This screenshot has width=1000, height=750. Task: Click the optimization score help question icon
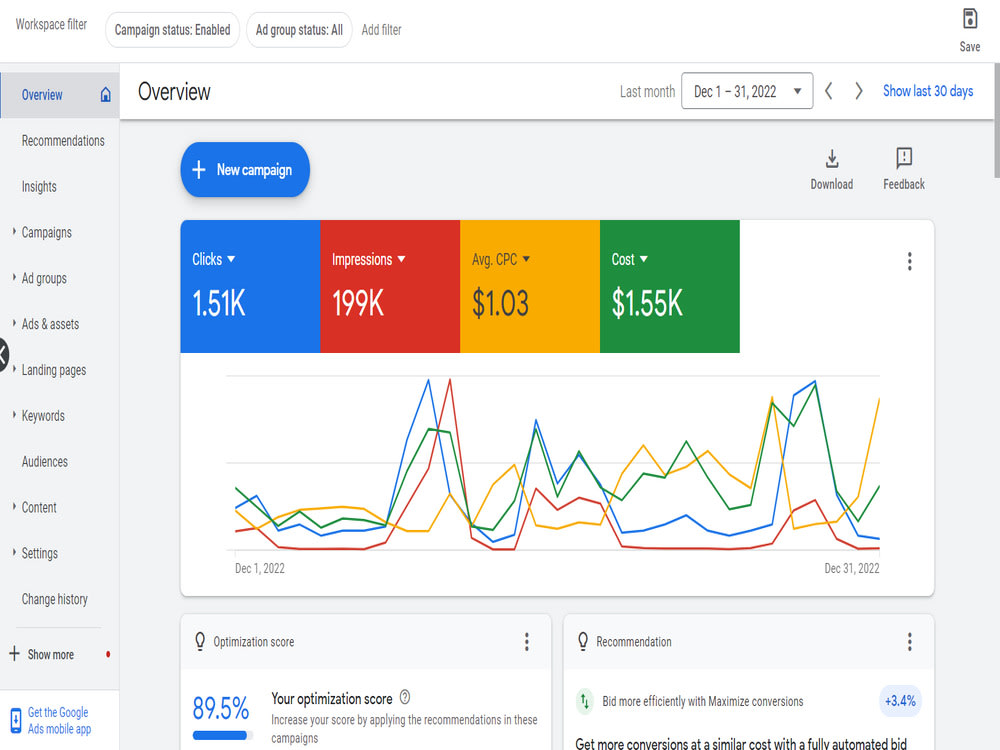404,697
